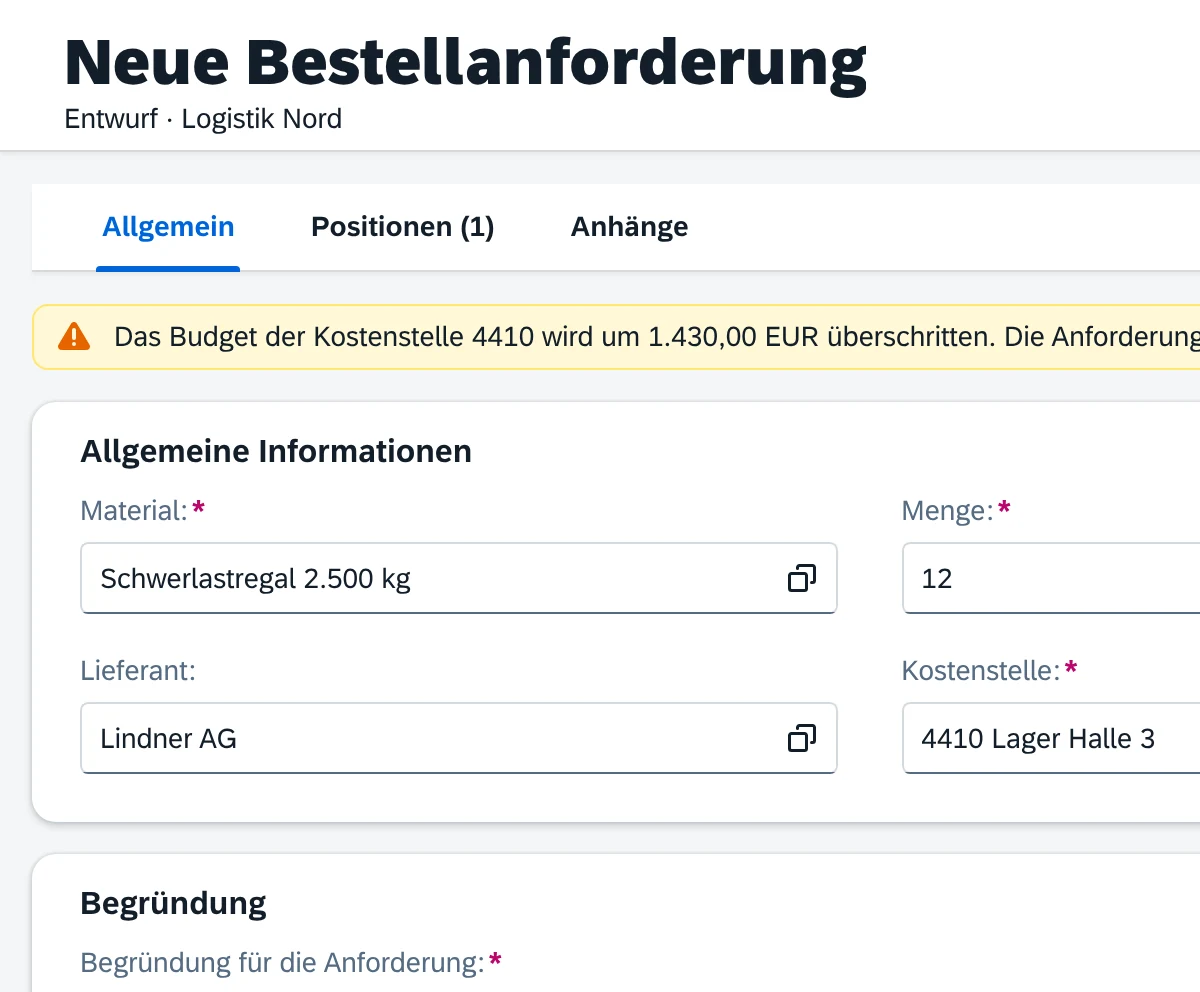The image size is (1200, 992).
Task: Click the Material: field label
Action: 134,511
